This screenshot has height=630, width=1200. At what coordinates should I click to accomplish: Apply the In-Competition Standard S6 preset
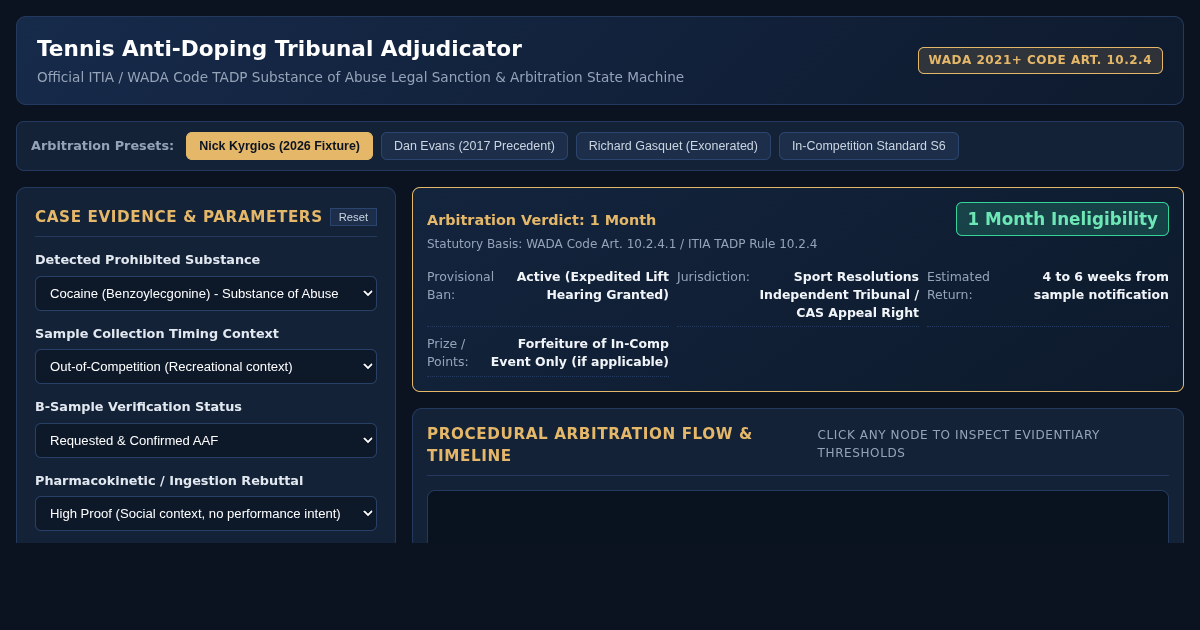[868, 146]
